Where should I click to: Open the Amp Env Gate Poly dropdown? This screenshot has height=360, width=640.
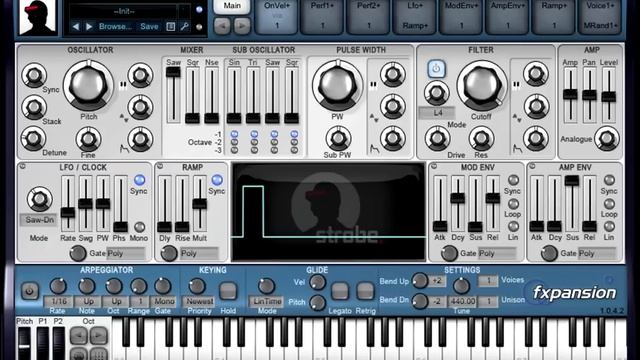pyautogui.click(x=597, y=253)
